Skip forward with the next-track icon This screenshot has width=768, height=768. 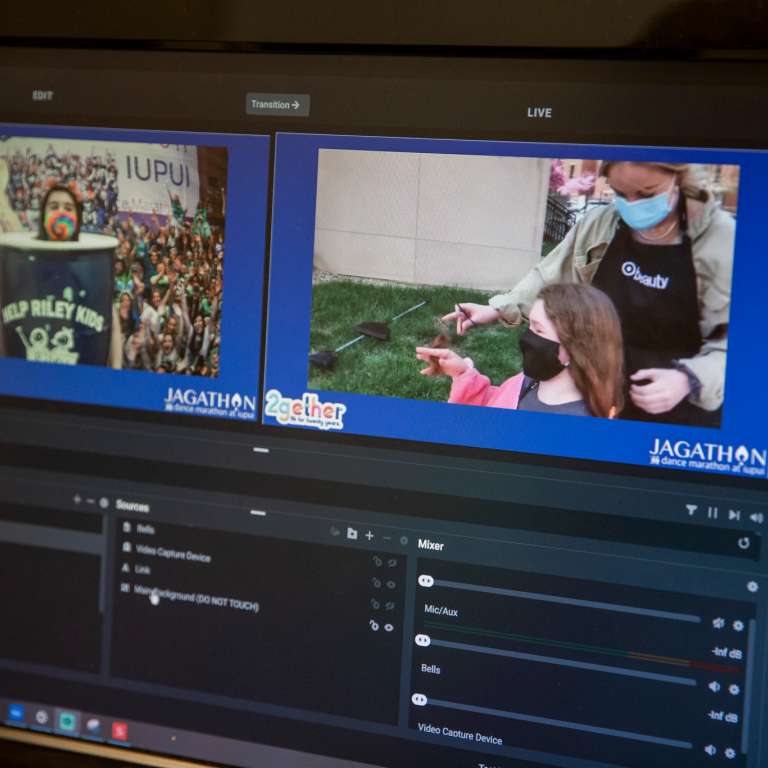[x=734, y=515]
